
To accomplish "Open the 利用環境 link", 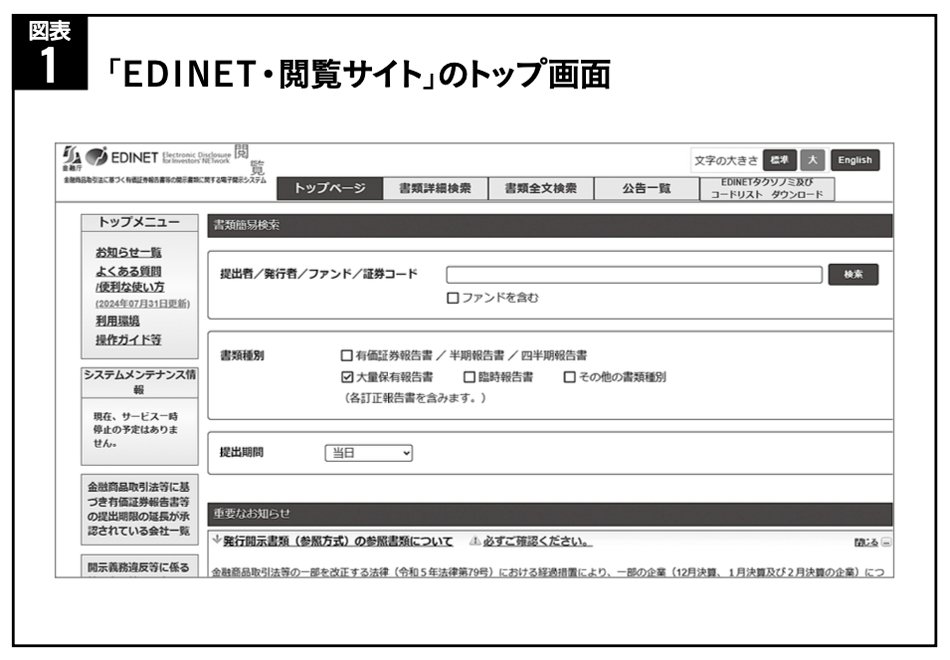I will pyautogui.click(x=118, y=321).
